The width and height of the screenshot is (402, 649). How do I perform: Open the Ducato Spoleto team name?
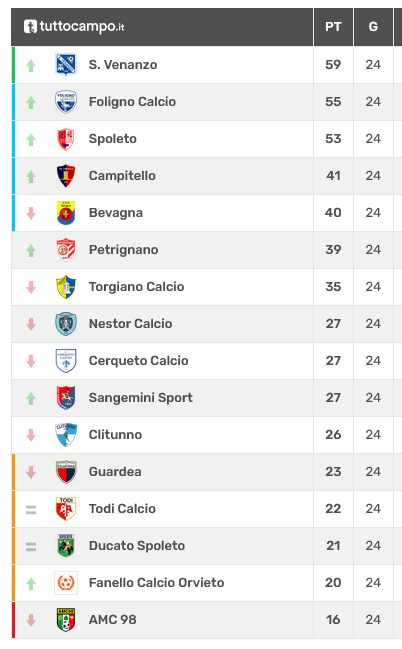137,546
